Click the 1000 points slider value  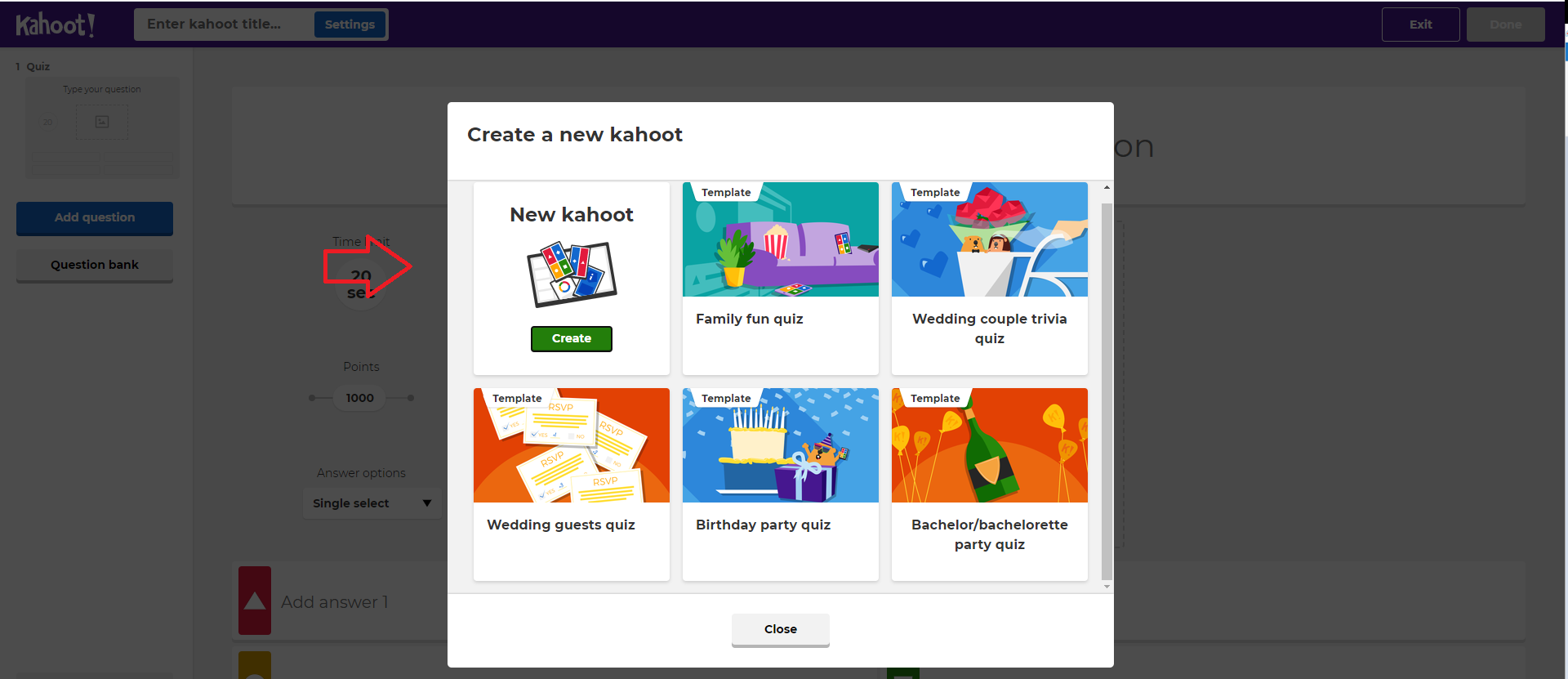(359, 398)
